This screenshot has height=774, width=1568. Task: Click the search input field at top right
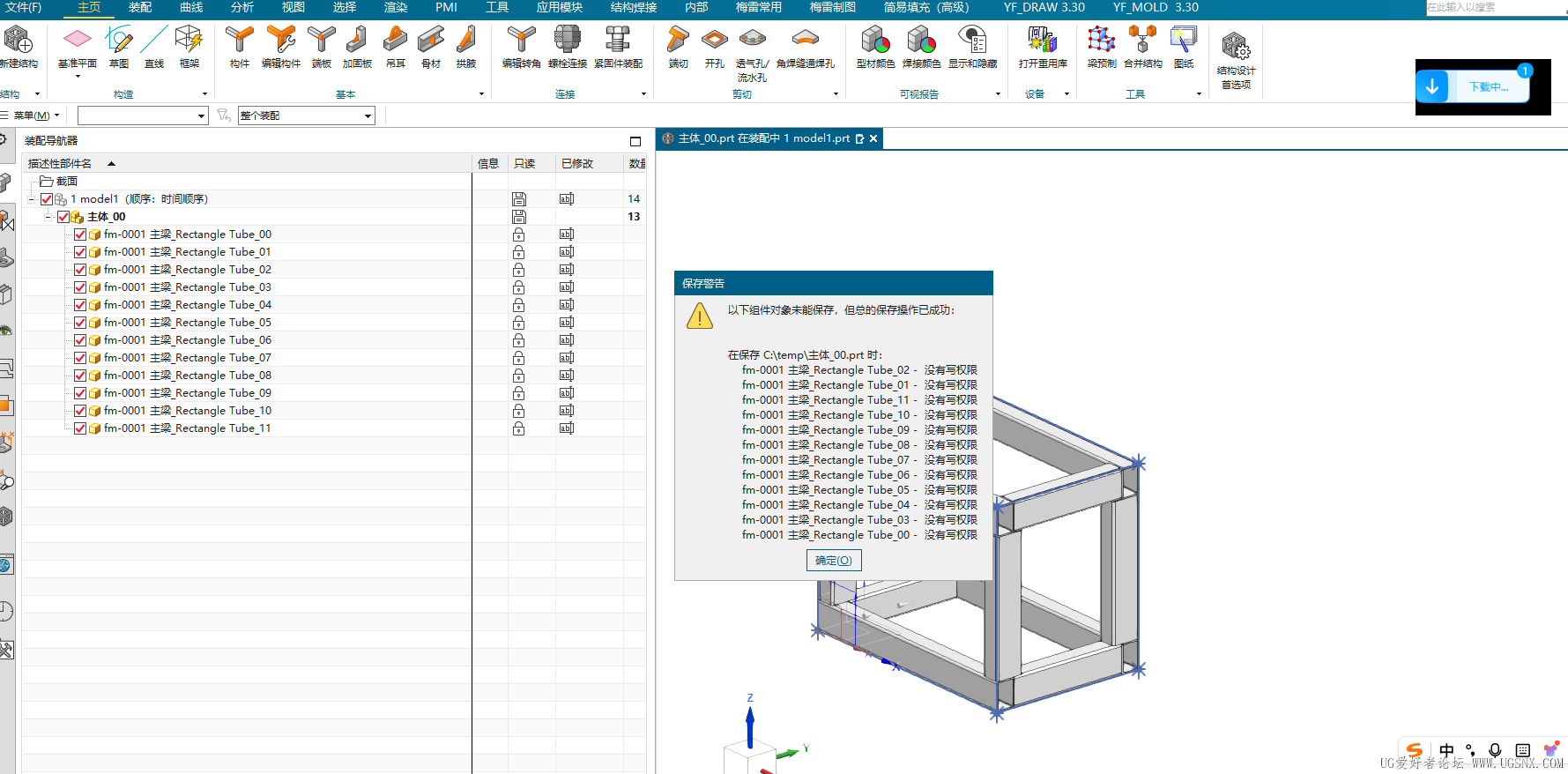coord(1495,8)
